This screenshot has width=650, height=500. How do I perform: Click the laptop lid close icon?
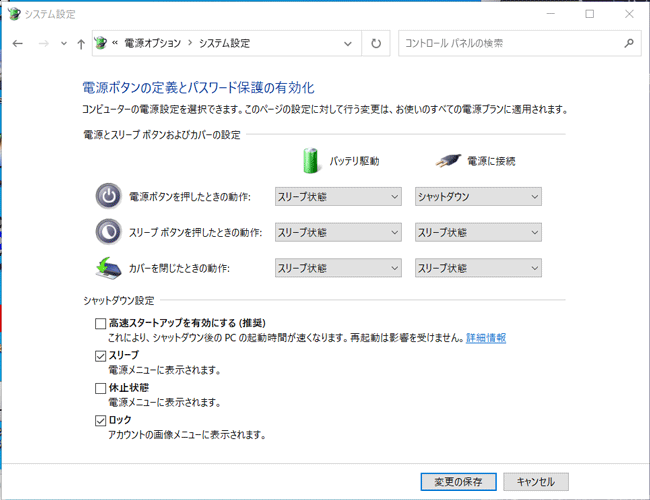coord(109,268)
